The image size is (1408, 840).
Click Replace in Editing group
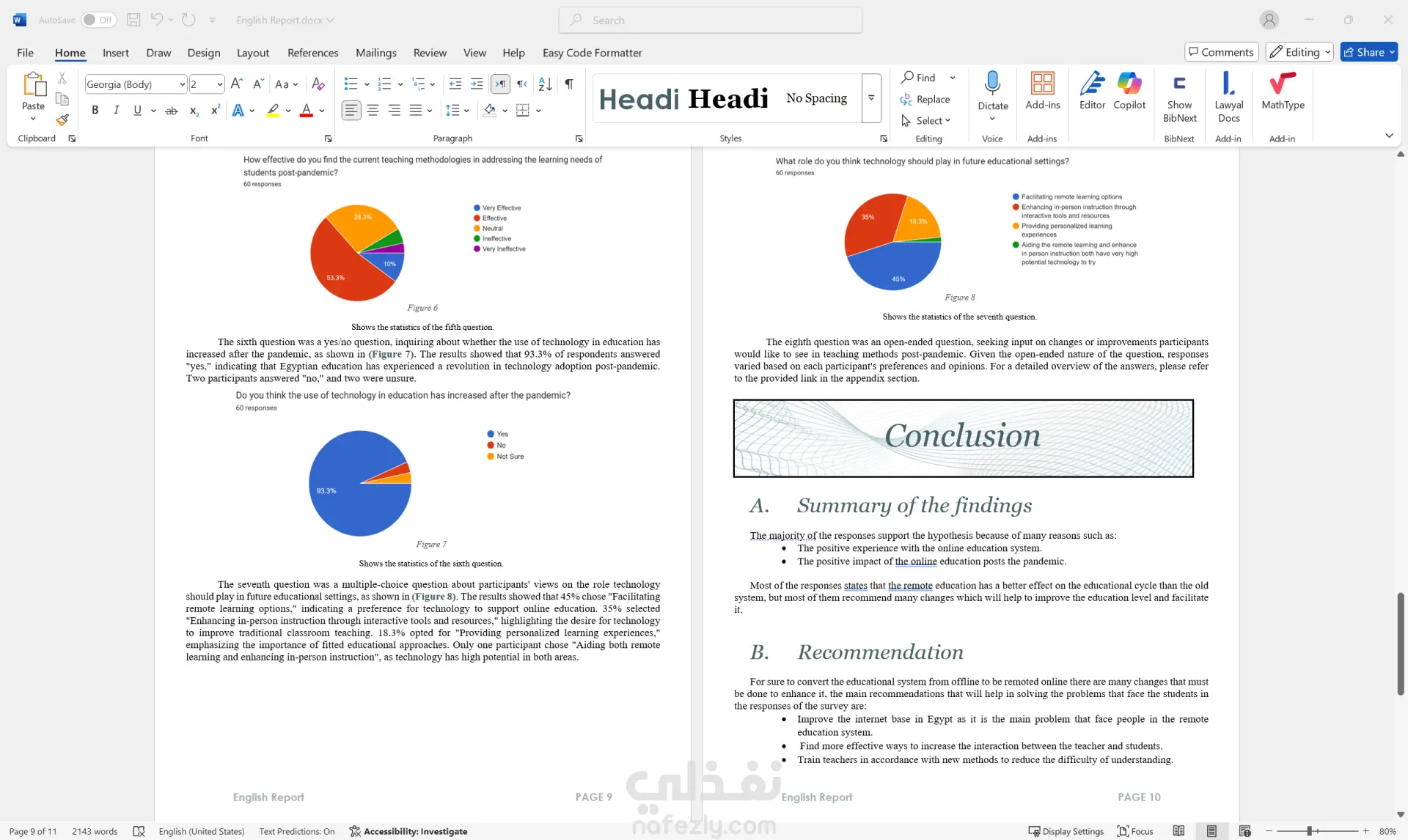925,100
